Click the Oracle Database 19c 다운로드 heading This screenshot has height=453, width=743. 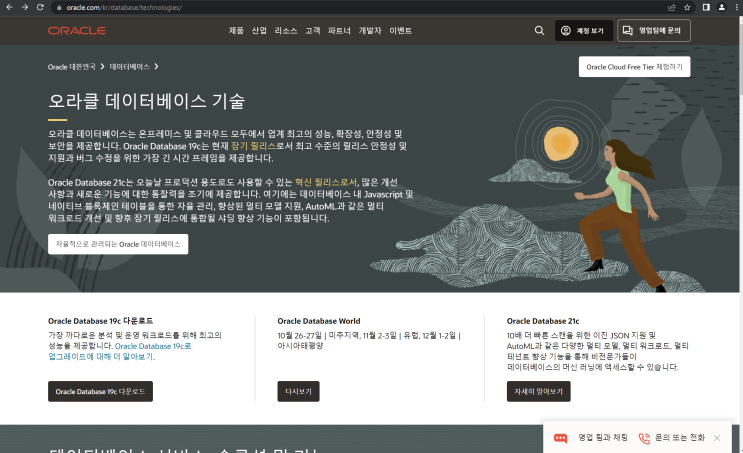tap(100, 321)
